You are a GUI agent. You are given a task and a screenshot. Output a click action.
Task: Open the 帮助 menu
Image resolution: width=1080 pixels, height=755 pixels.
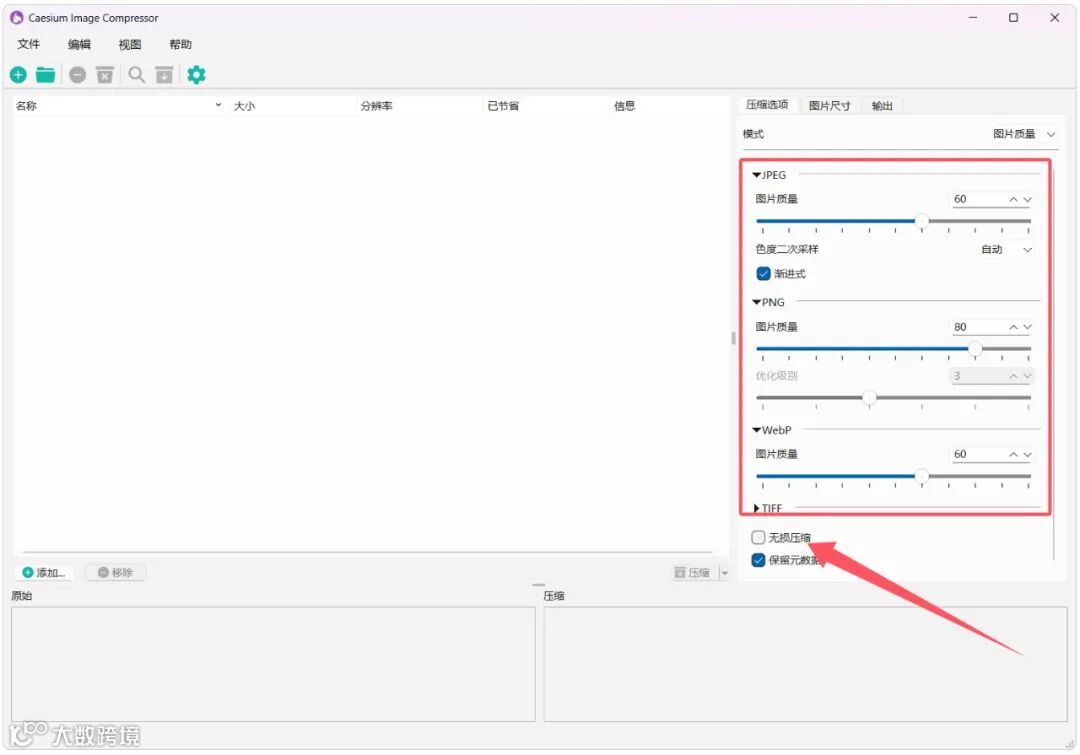point(180,44)
